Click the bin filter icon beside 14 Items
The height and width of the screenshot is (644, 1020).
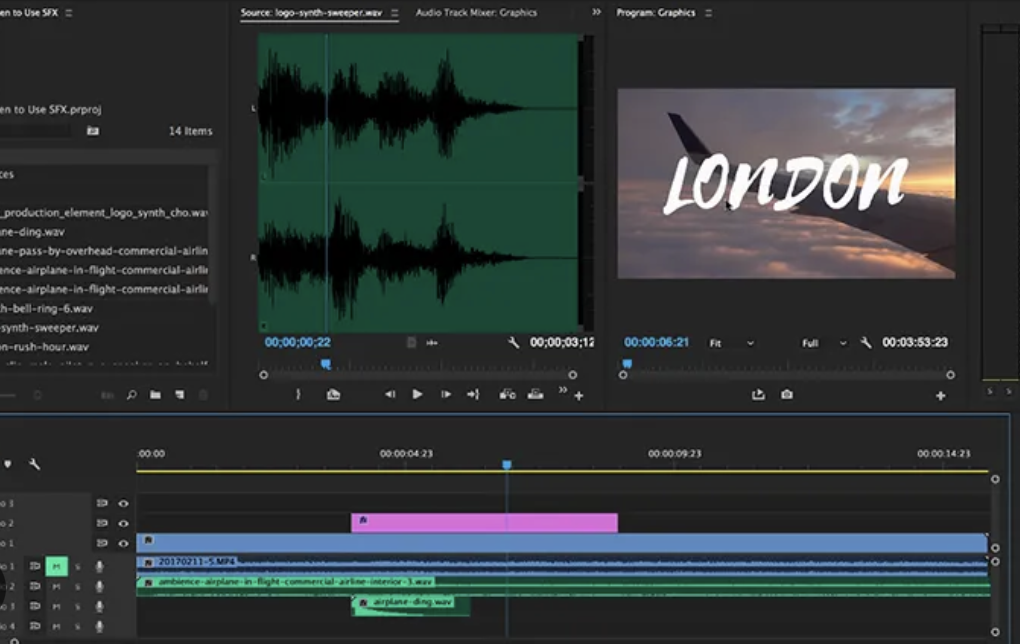coord(93,131)
